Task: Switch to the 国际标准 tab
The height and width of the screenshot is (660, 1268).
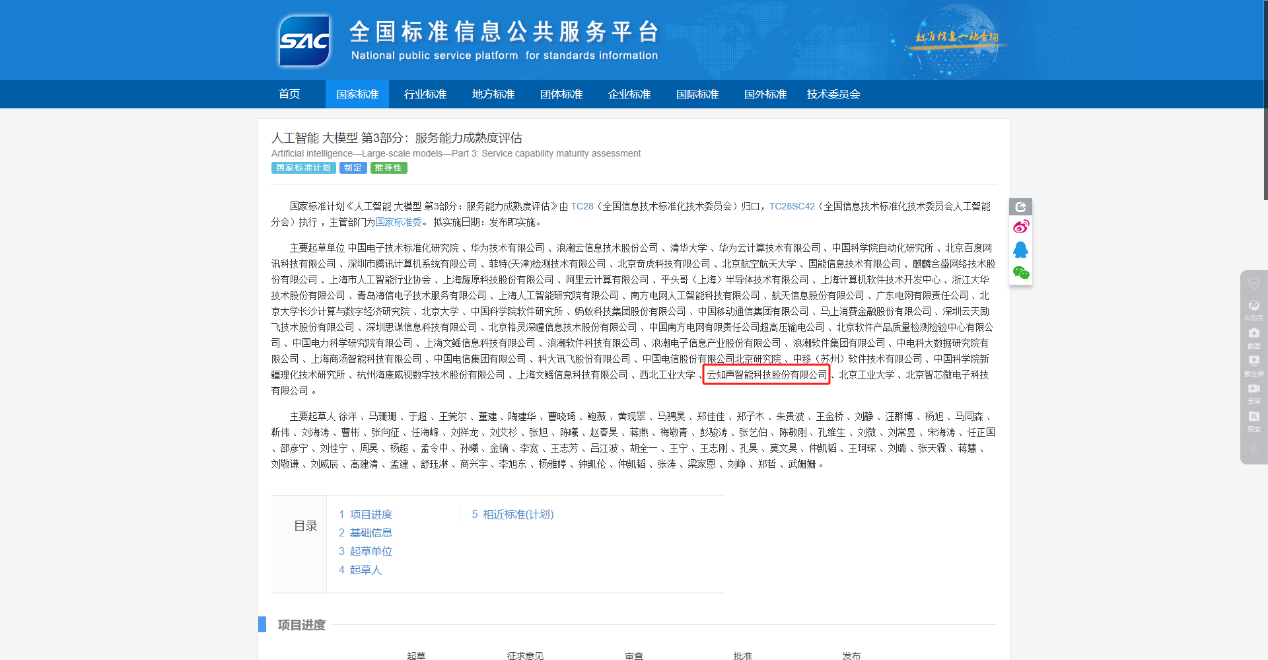Action: point(697,93)
